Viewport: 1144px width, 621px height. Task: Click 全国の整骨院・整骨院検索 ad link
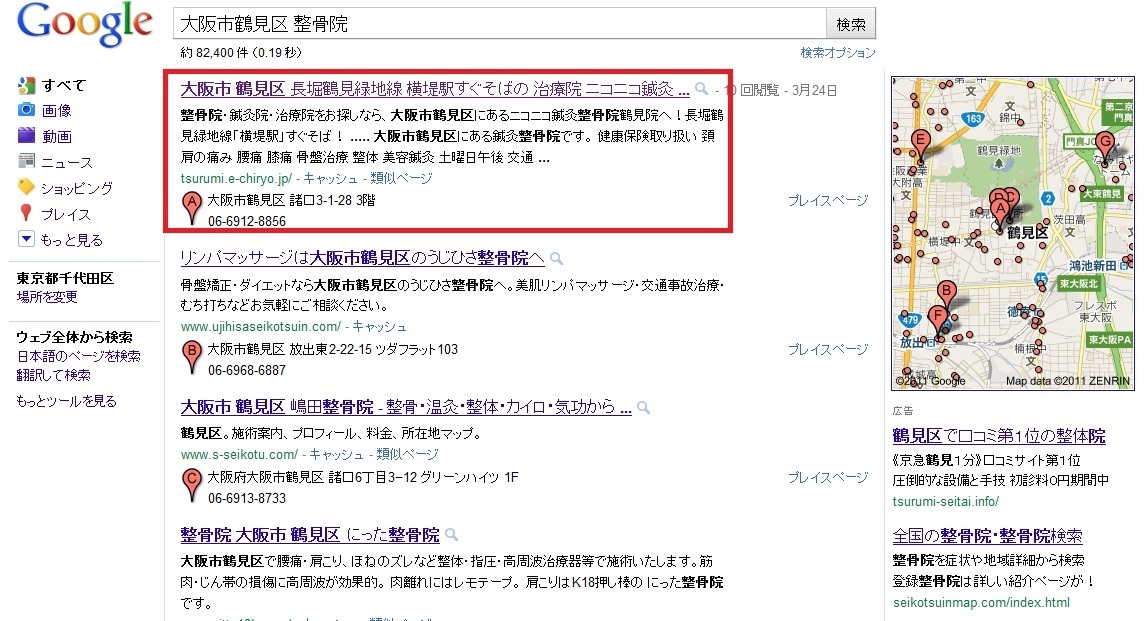click(x=987, y=536)
